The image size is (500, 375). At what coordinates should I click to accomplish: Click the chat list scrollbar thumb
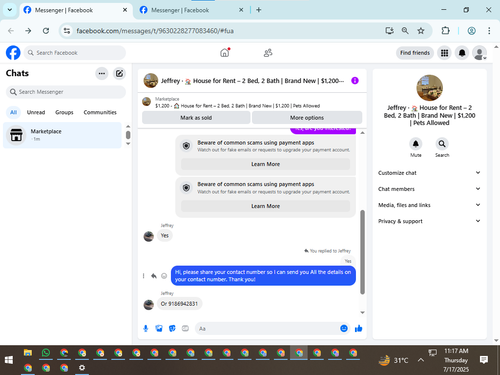[128, 135]
